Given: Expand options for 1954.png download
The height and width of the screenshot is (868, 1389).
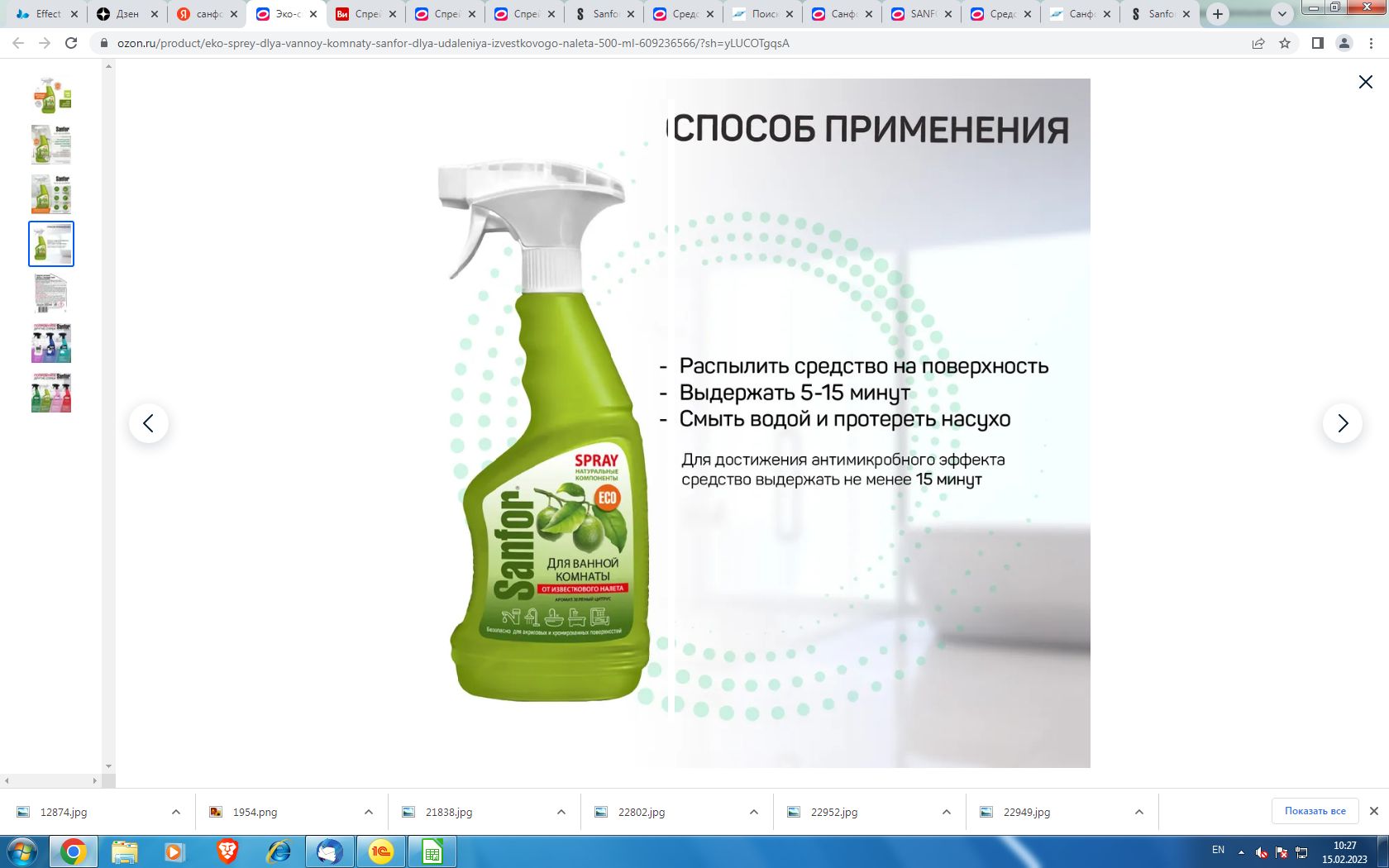Looking at the screenshot, I should pos(369,812).
